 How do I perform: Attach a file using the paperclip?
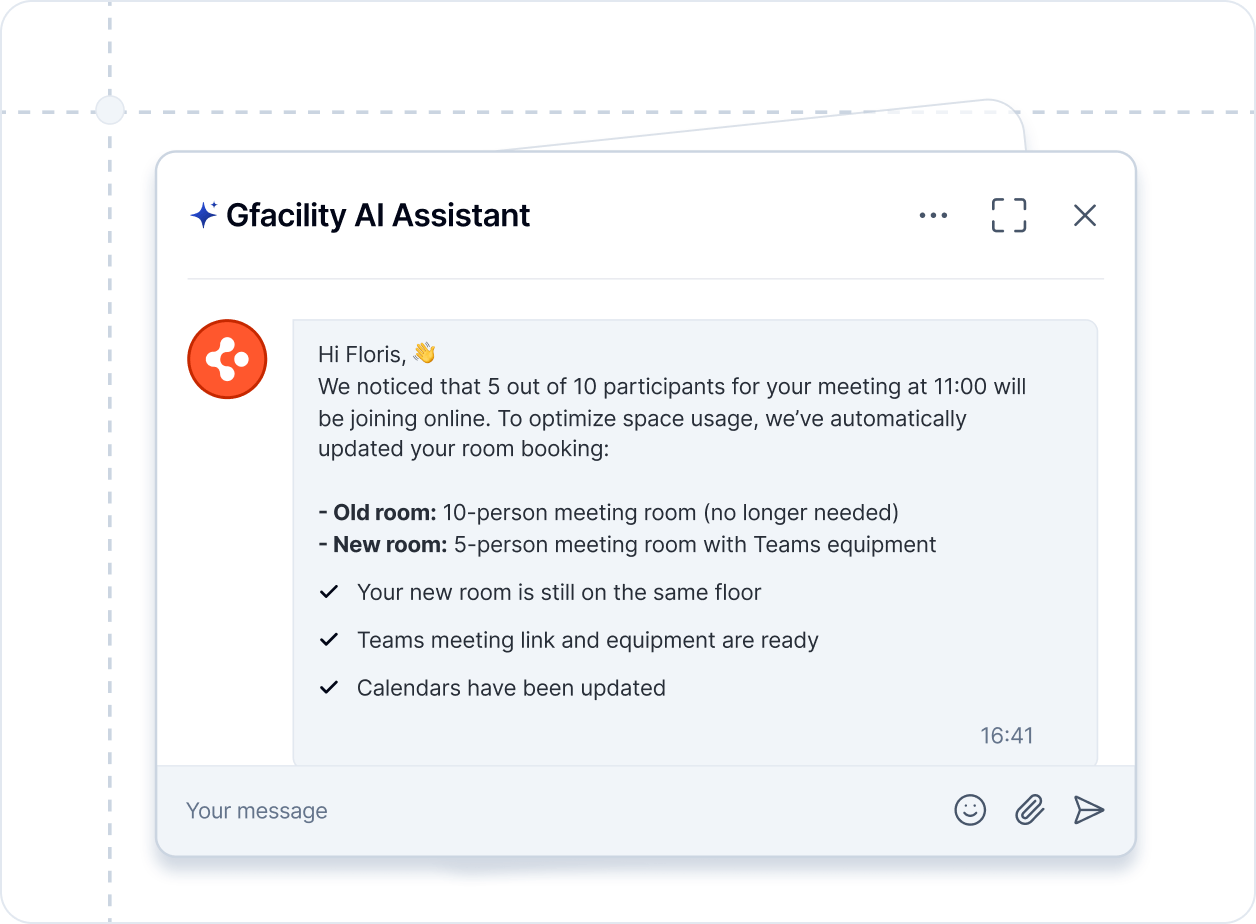coord(1029,810)
